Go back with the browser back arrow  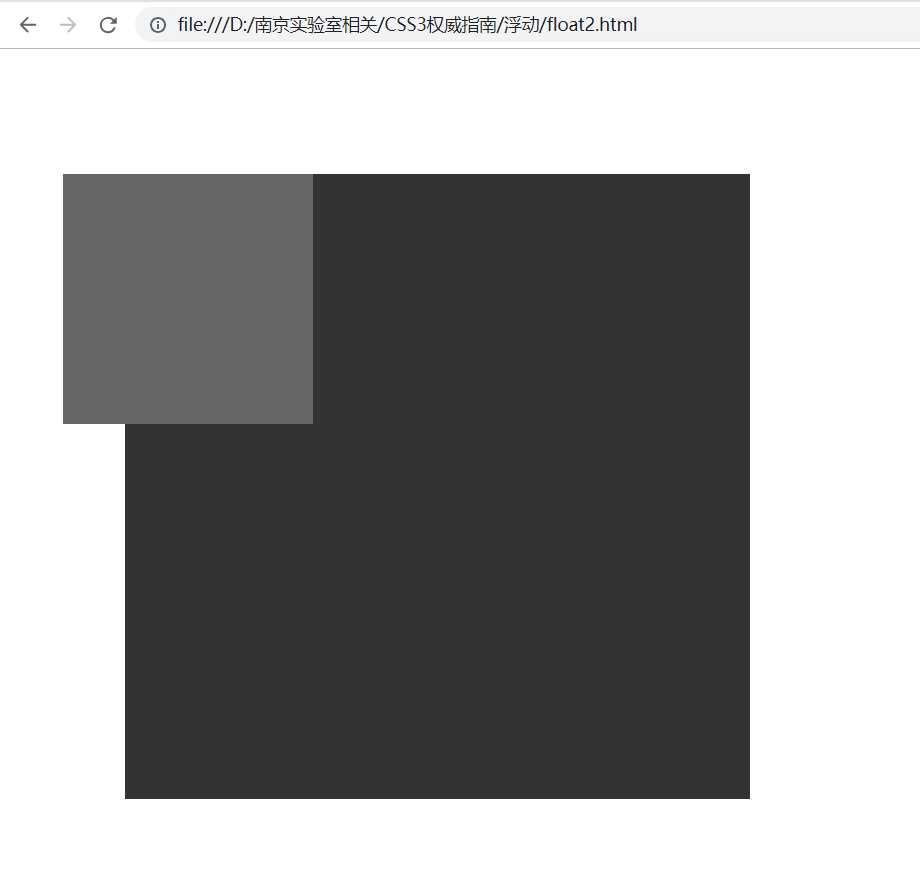click(x=28, y=25)
